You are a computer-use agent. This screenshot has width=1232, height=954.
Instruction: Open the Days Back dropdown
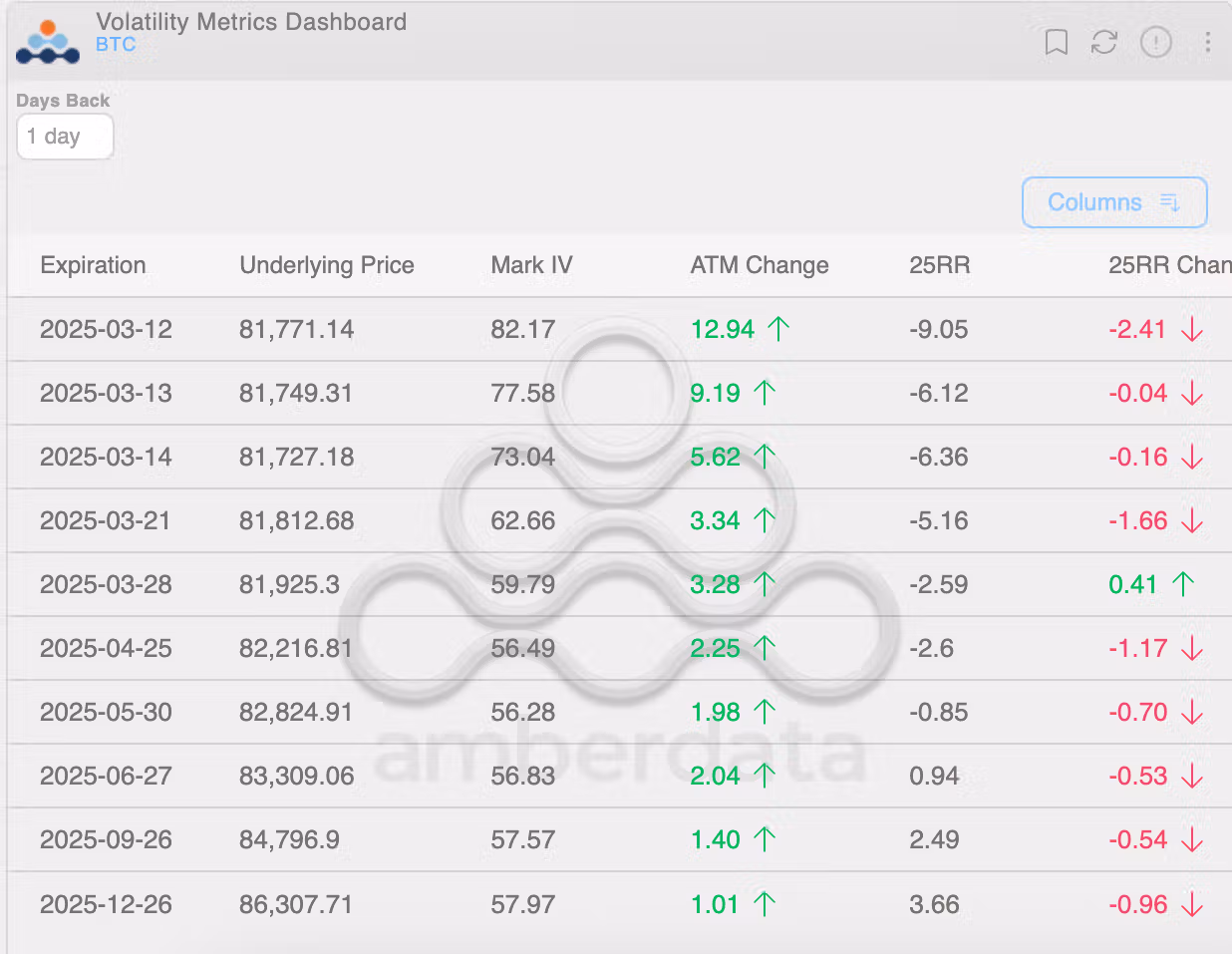(65, 137)
